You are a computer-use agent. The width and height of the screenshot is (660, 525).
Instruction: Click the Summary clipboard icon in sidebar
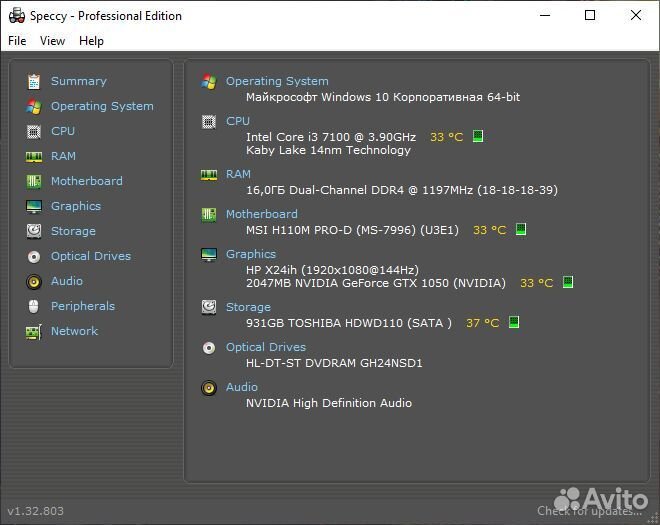pyautogui.click(x=34, y=81)
